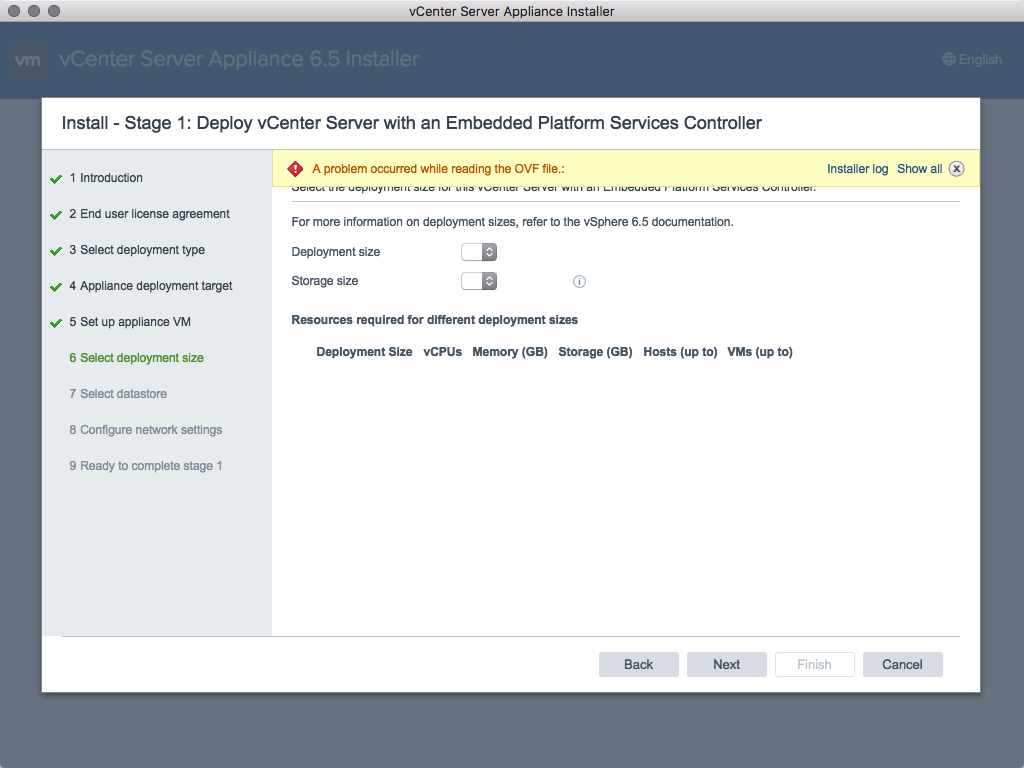Click the Deployment Size column header

pyautogui.click(x=364, y=352)
